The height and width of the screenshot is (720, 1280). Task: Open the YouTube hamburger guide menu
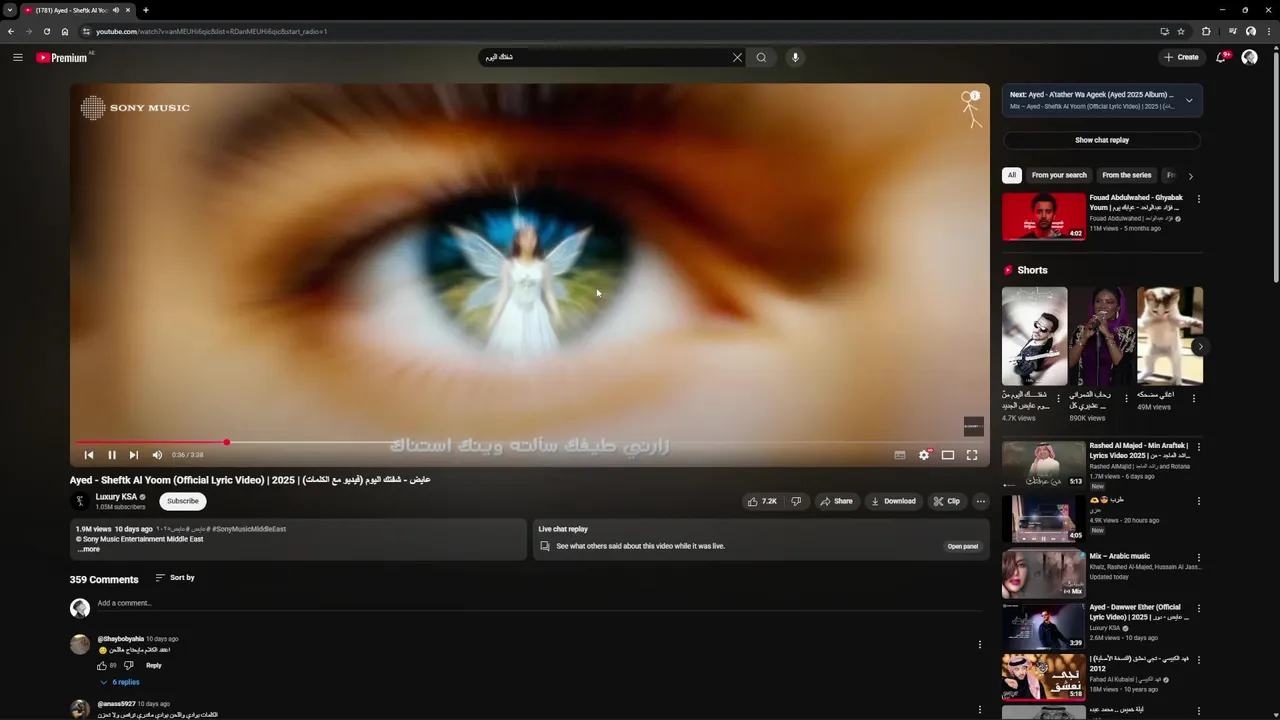17,57
